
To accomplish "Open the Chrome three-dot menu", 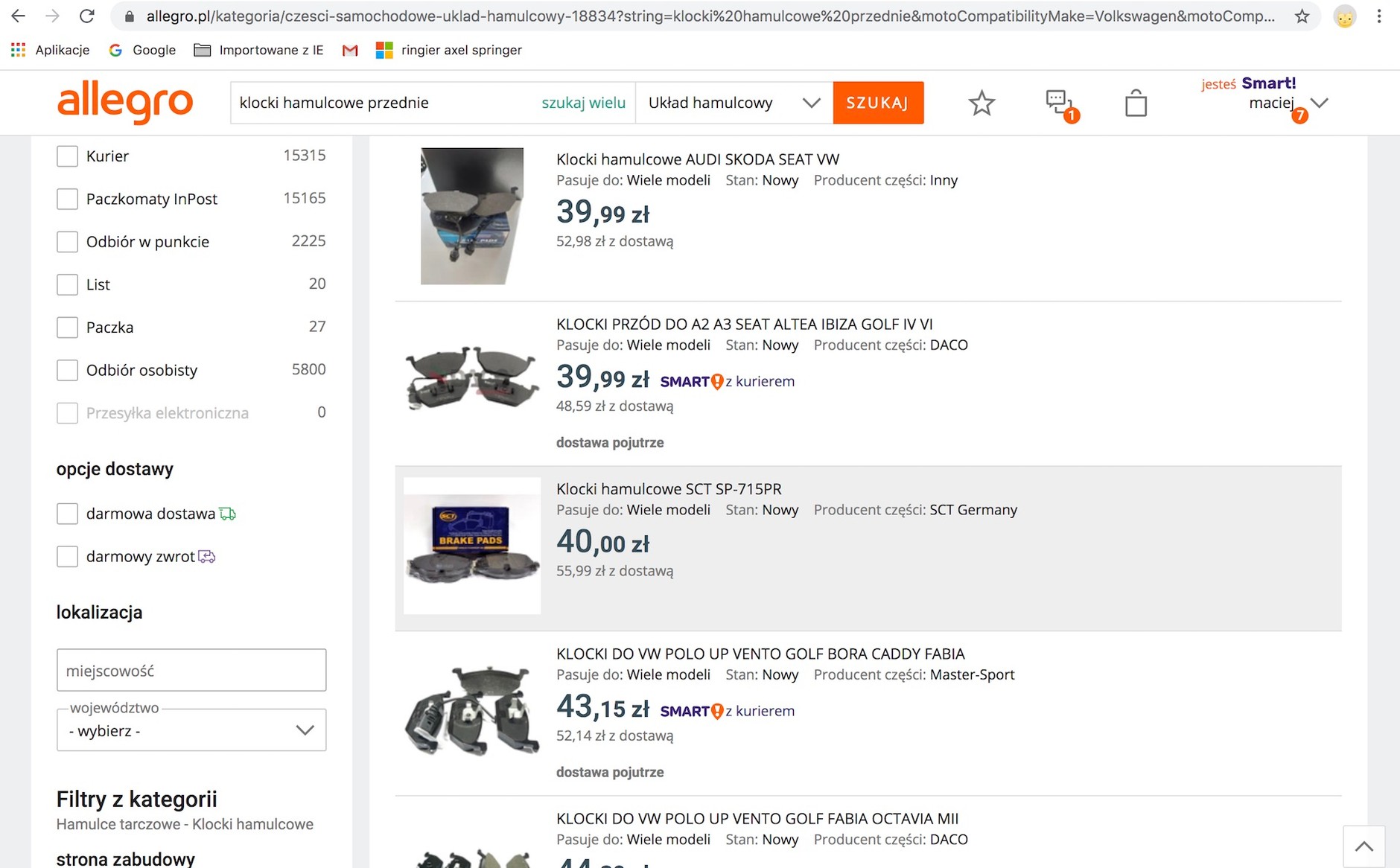I will tap(1379, 16).
